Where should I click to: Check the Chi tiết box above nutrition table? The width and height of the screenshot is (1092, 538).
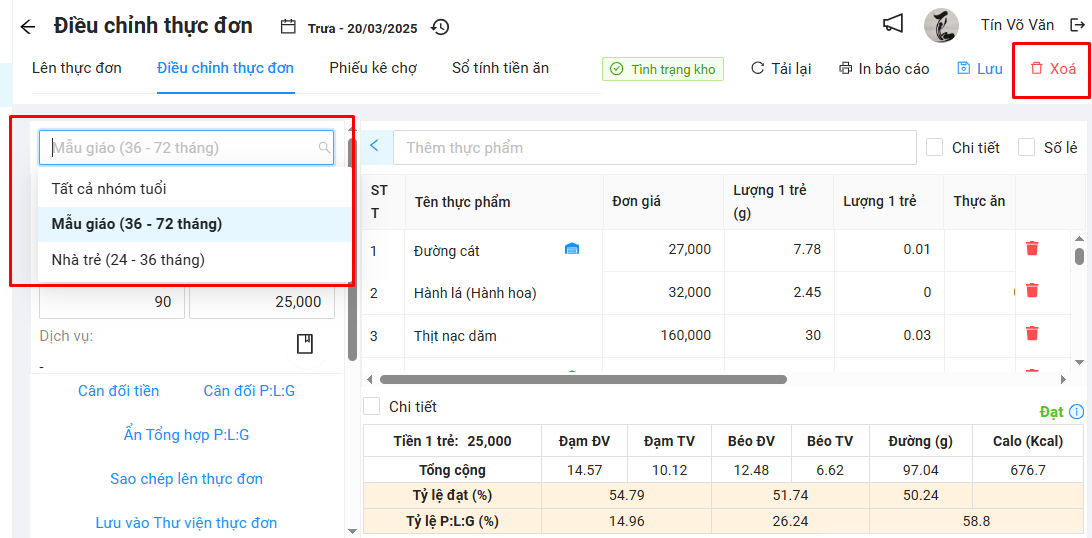[372, 406]
